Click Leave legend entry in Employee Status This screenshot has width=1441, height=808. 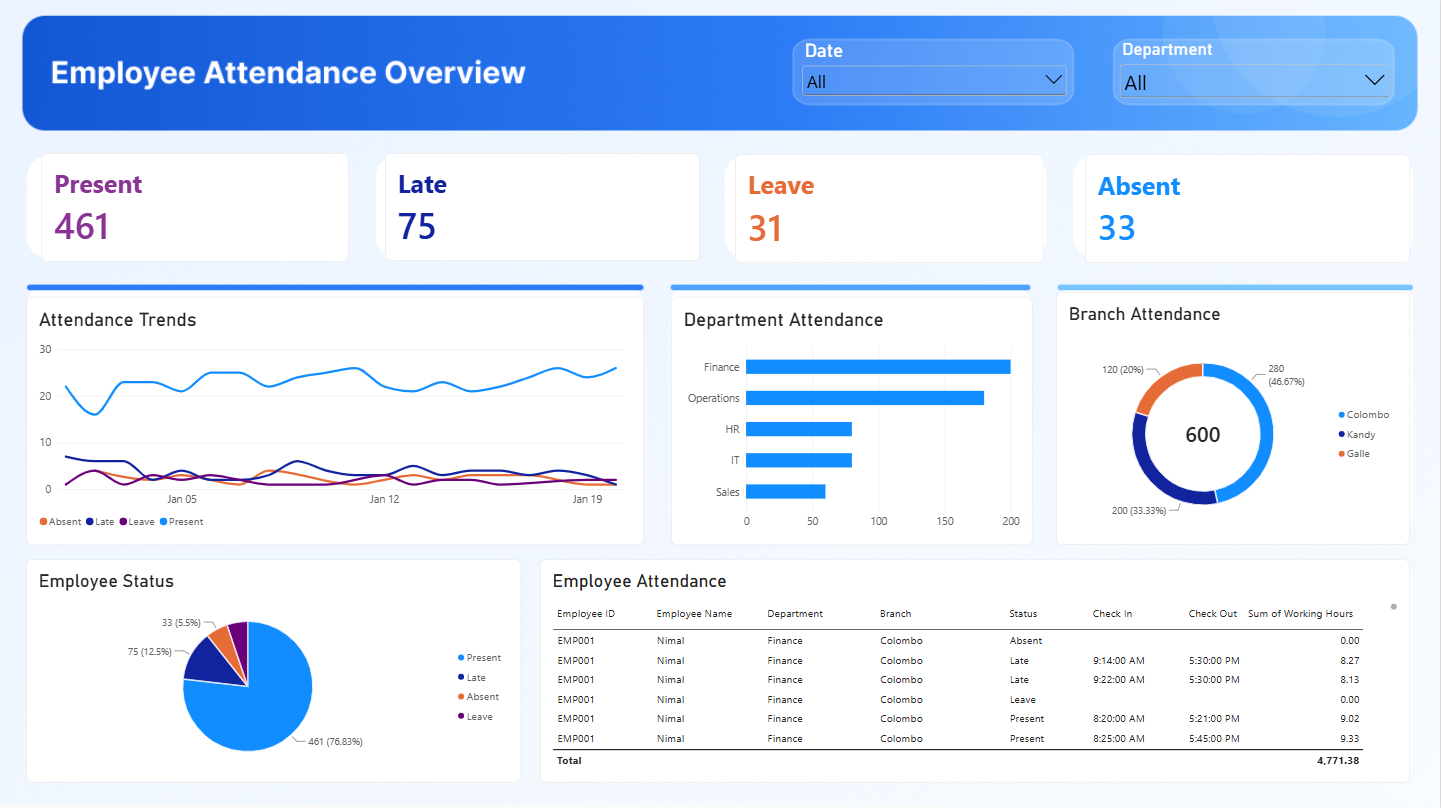pyautogui.click(x=475, y=717)
